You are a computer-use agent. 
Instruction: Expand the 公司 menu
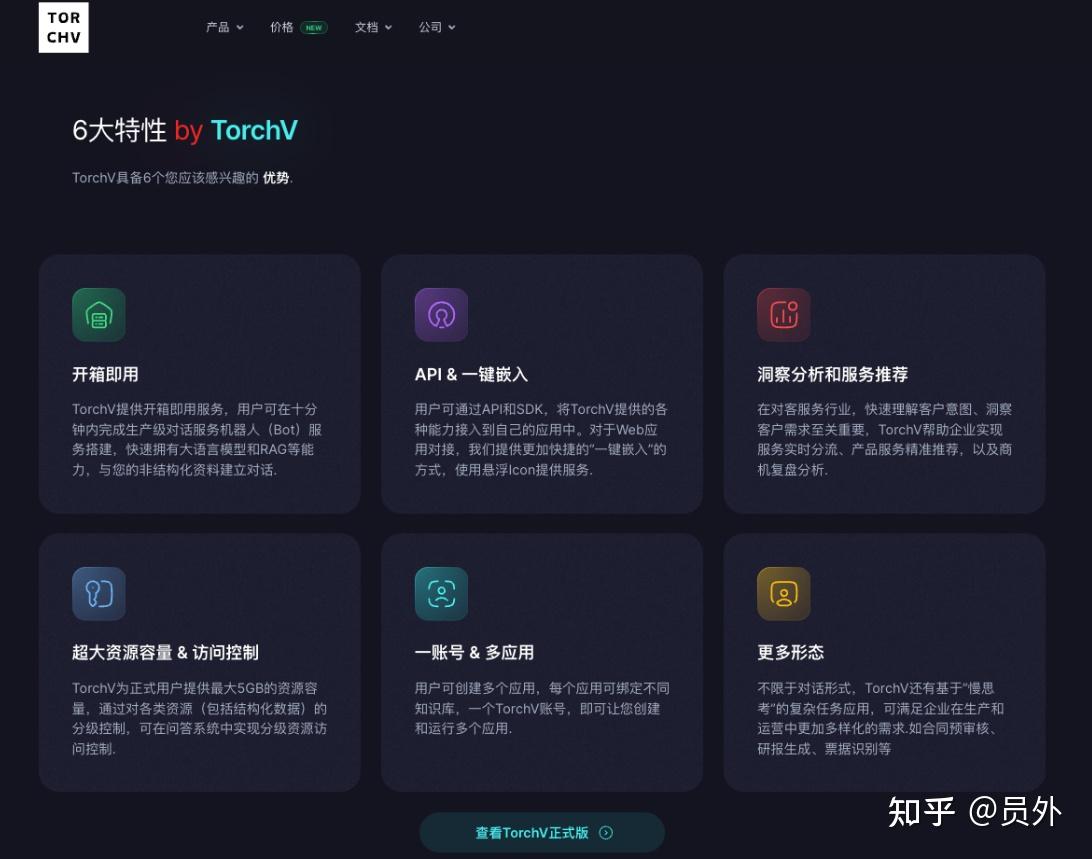pos(437,27)
